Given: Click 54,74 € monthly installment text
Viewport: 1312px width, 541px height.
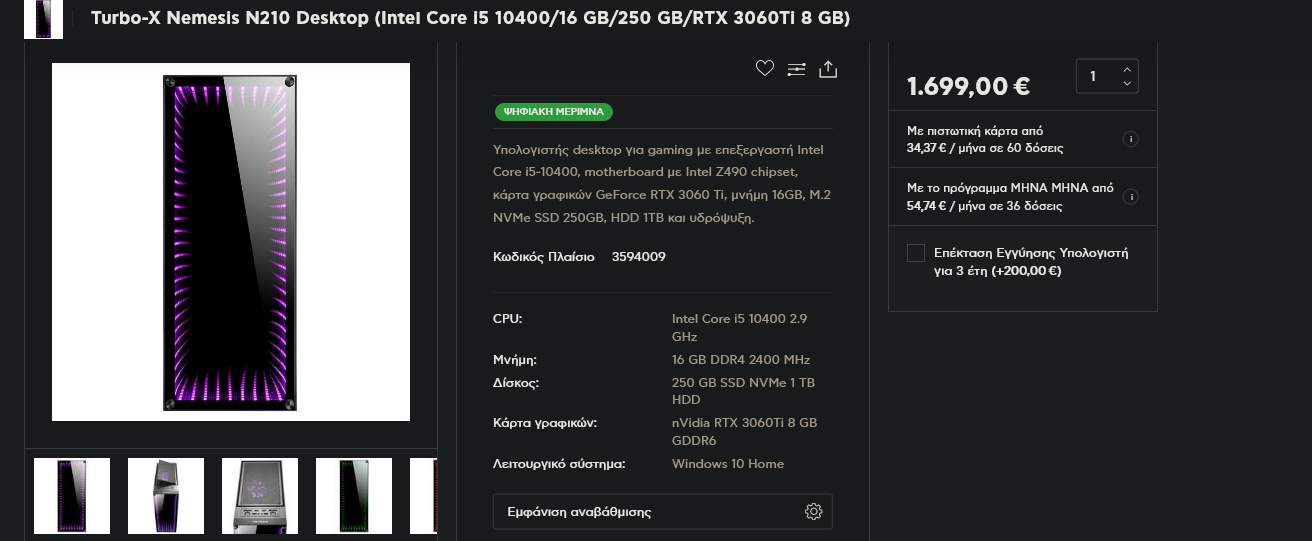Looking at the screenshot, I should pyautogui.click(x=985, y=206).
